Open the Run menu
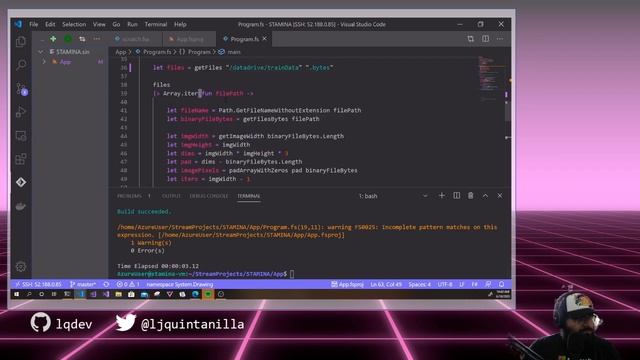Image resolution: width=640 pixels, height=360 pixels. point(132,24)
